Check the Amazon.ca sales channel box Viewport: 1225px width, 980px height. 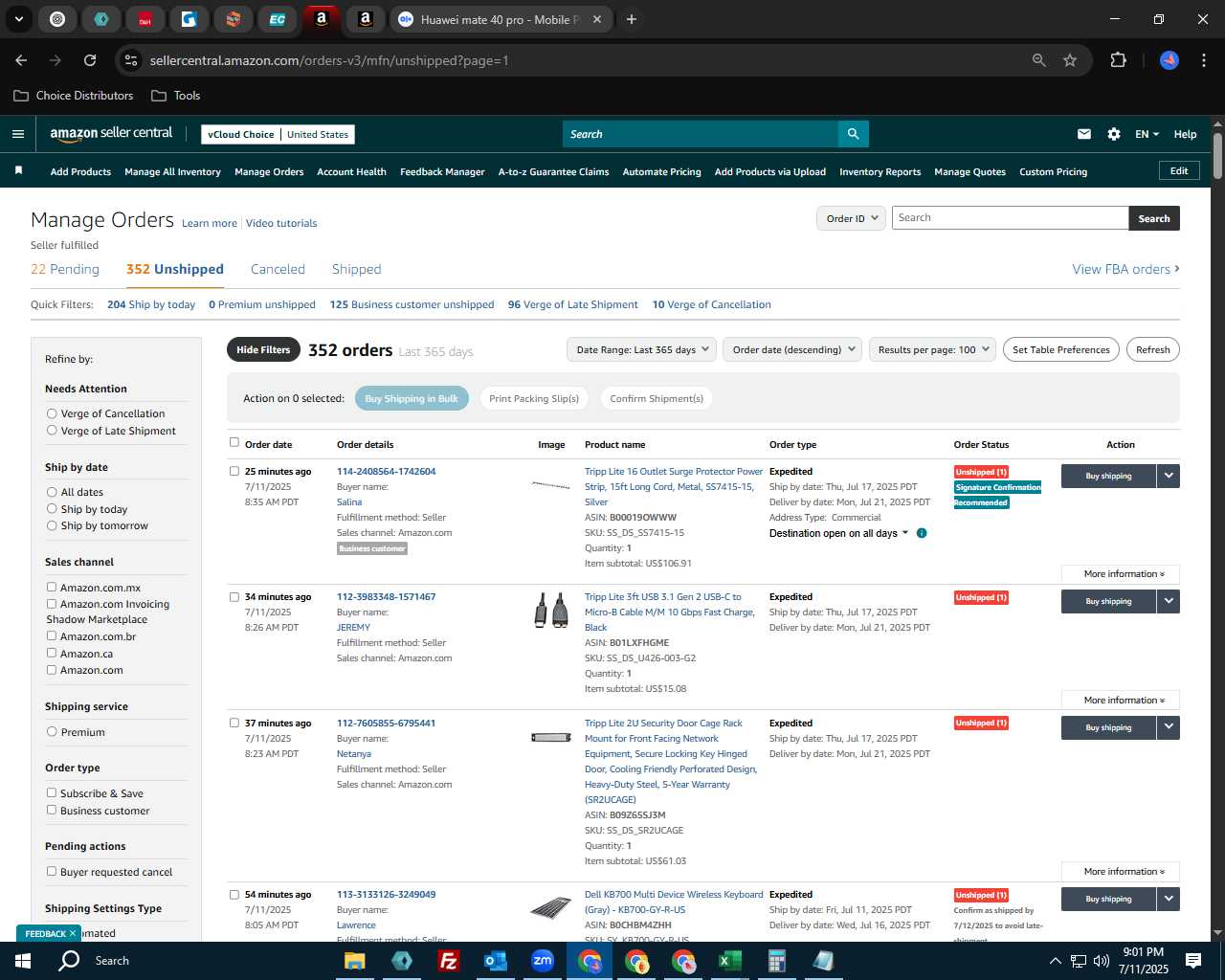click(x=52, y=653)
